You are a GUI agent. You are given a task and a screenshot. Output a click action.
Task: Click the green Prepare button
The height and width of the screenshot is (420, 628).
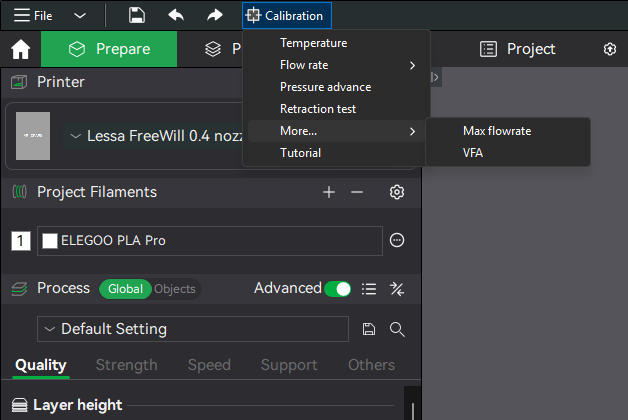pos(109,49)
